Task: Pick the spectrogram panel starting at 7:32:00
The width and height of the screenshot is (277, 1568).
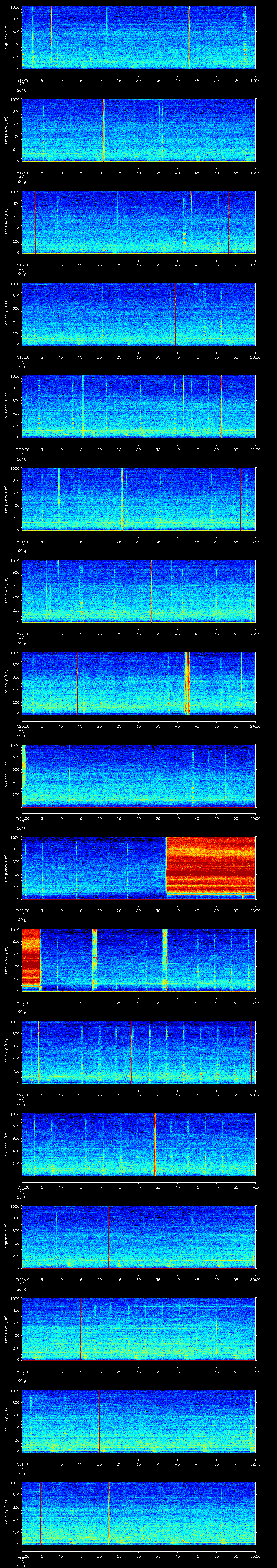Action: [138, 1514]
